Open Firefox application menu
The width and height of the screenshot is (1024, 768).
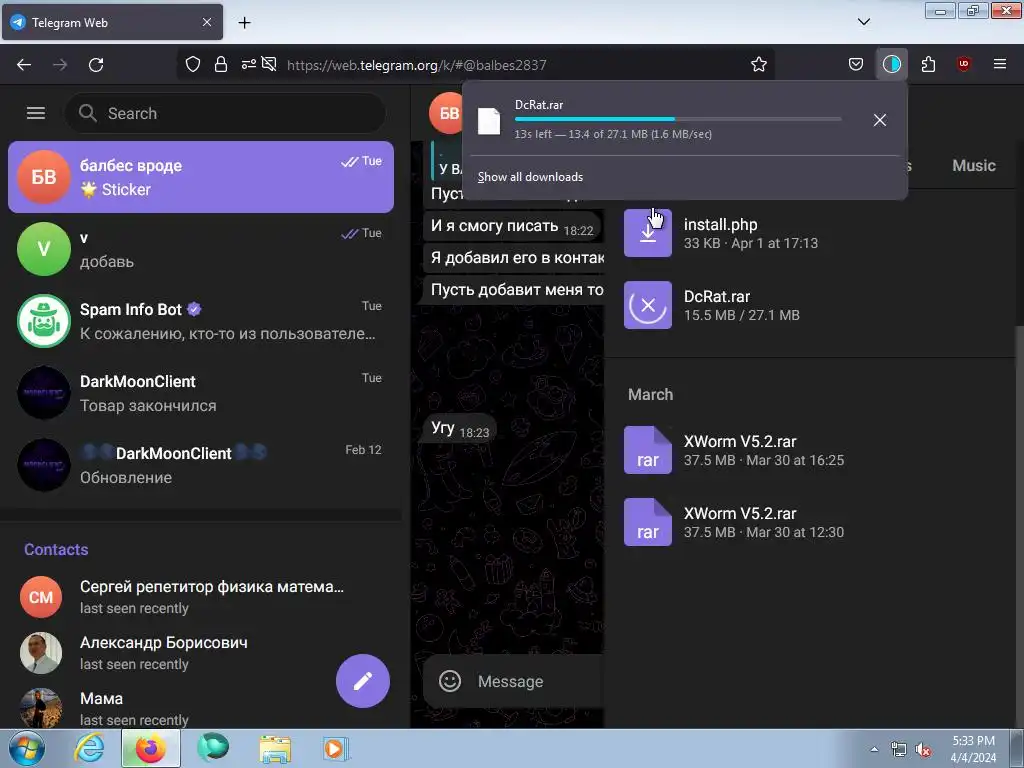coord(1000,64)
